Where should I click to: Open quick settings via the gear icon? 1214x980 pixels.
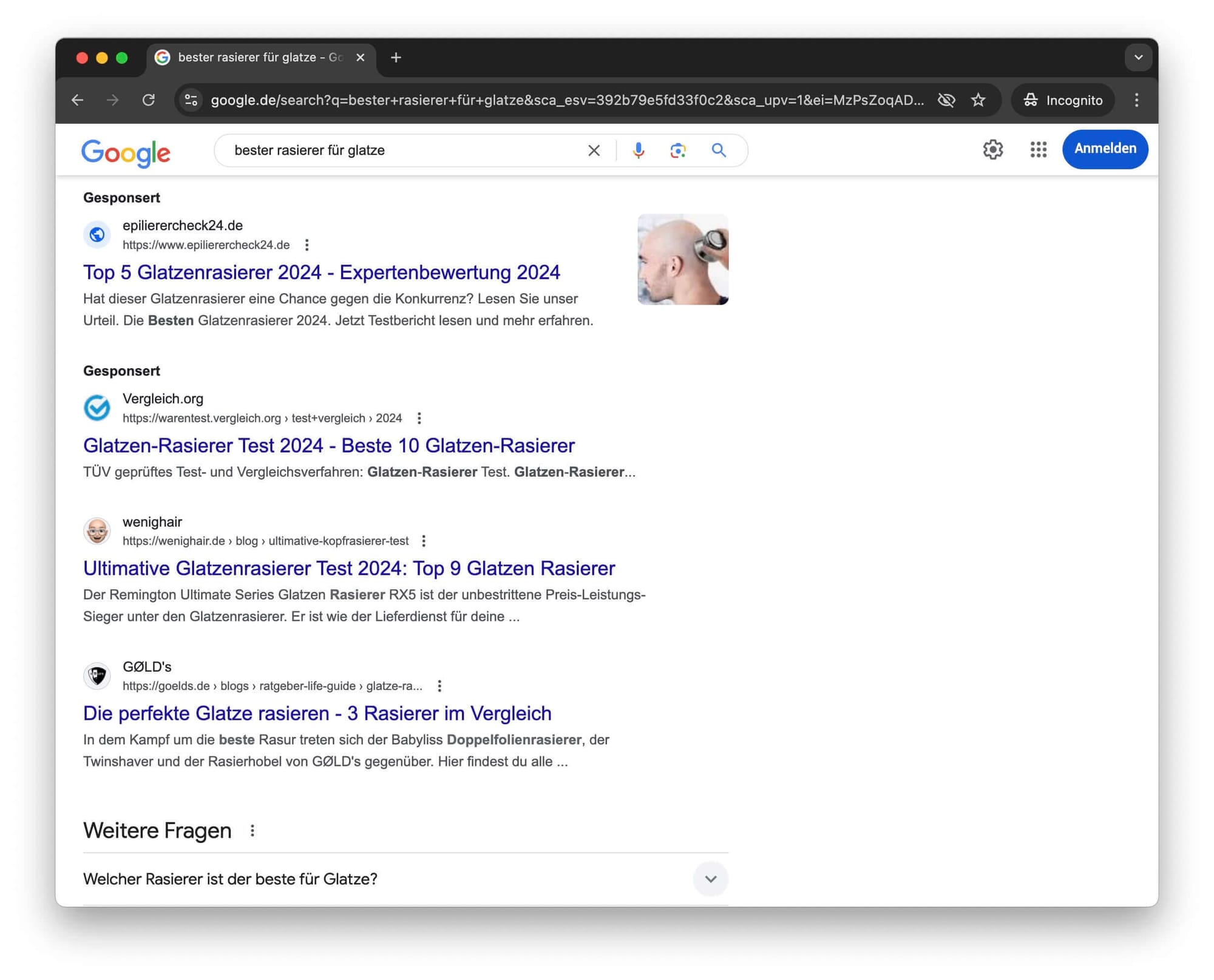coord(993,150)
